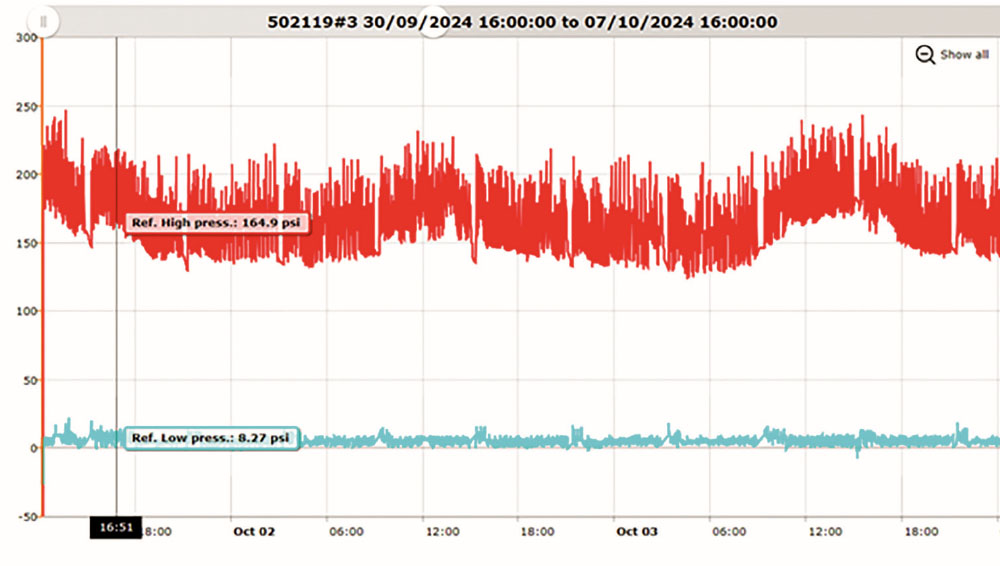Click the orange vertical line at chart start
The image size is (1000, 566).
click(42, 300)
